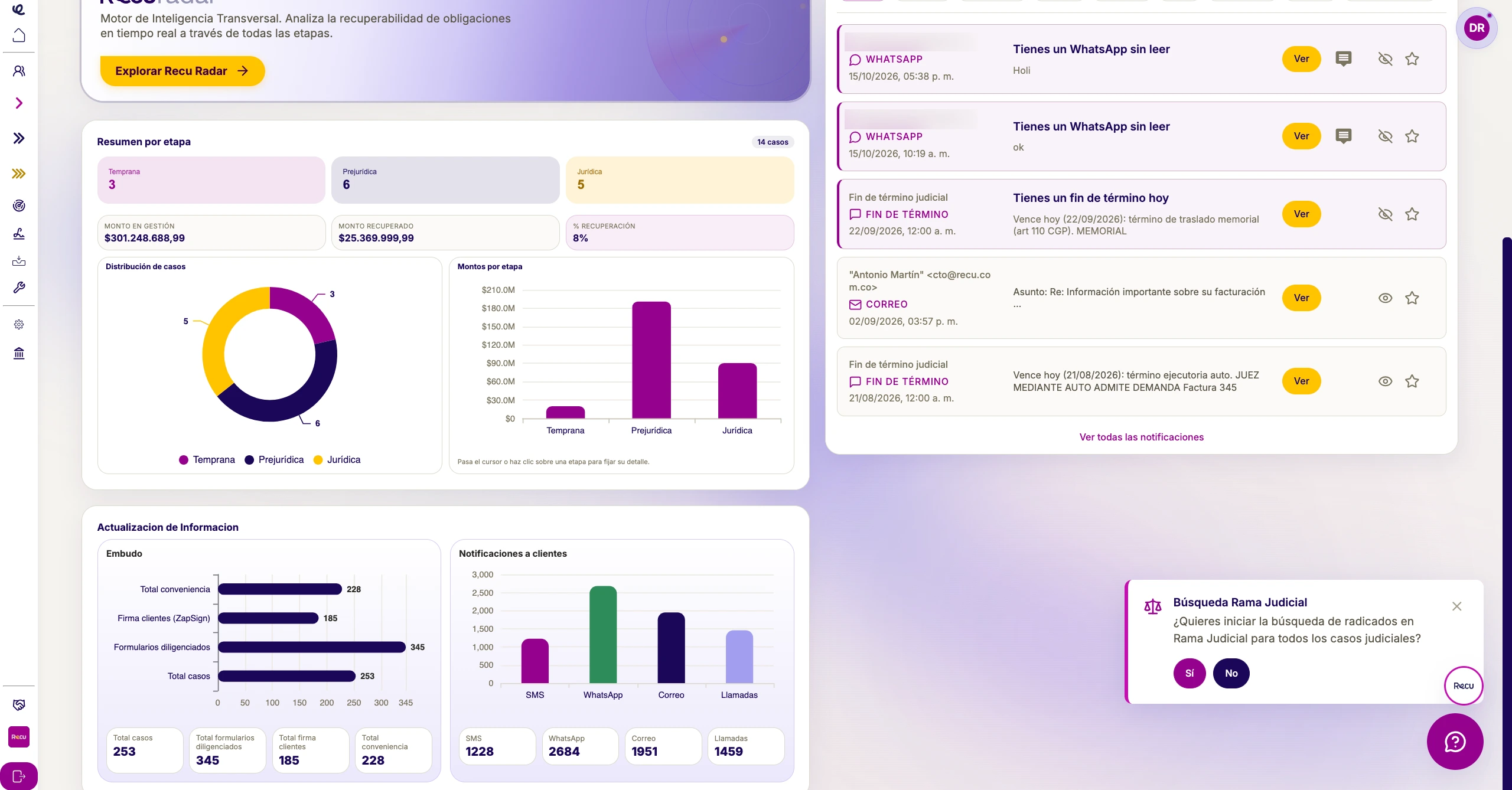Star the Antonio Martín correo notification
This screenshot has width=1512, height=790.
coord(1412,298)
